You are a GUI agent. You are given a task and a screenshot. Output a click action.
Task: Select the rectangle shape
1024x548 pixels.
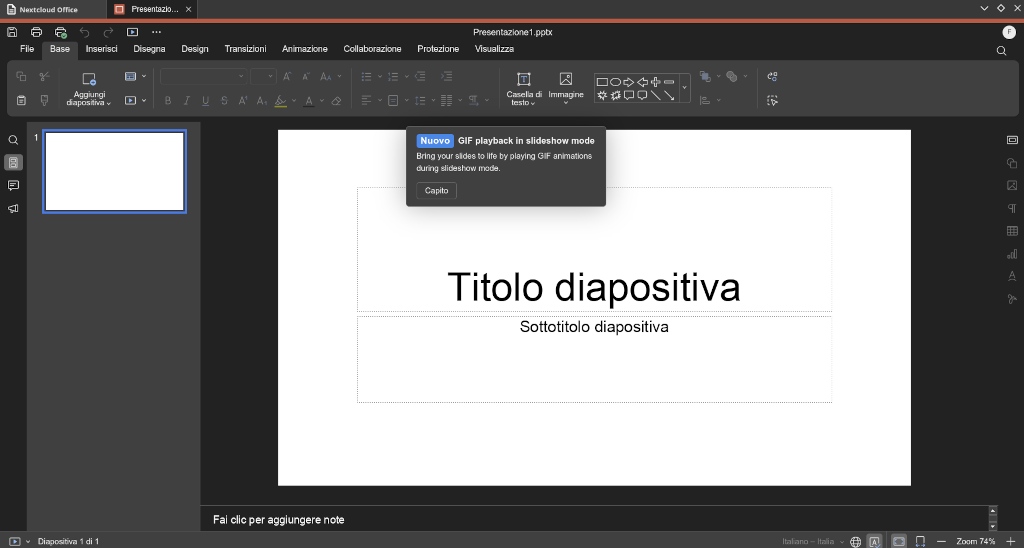tap(602, 82)
